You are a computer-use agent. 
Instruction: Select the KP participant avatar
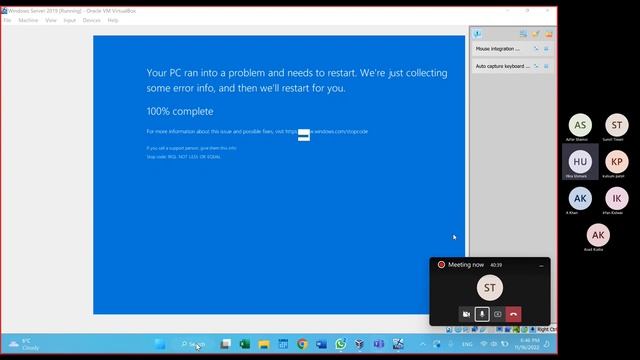pos(617,162)
